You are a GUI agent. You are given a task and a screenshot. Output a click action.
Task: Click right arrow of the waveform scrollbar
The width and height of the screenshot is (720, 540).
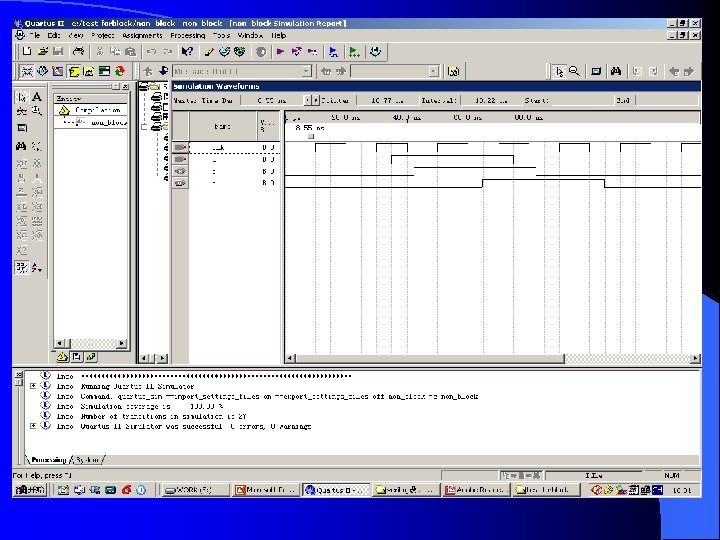(696, 358)
